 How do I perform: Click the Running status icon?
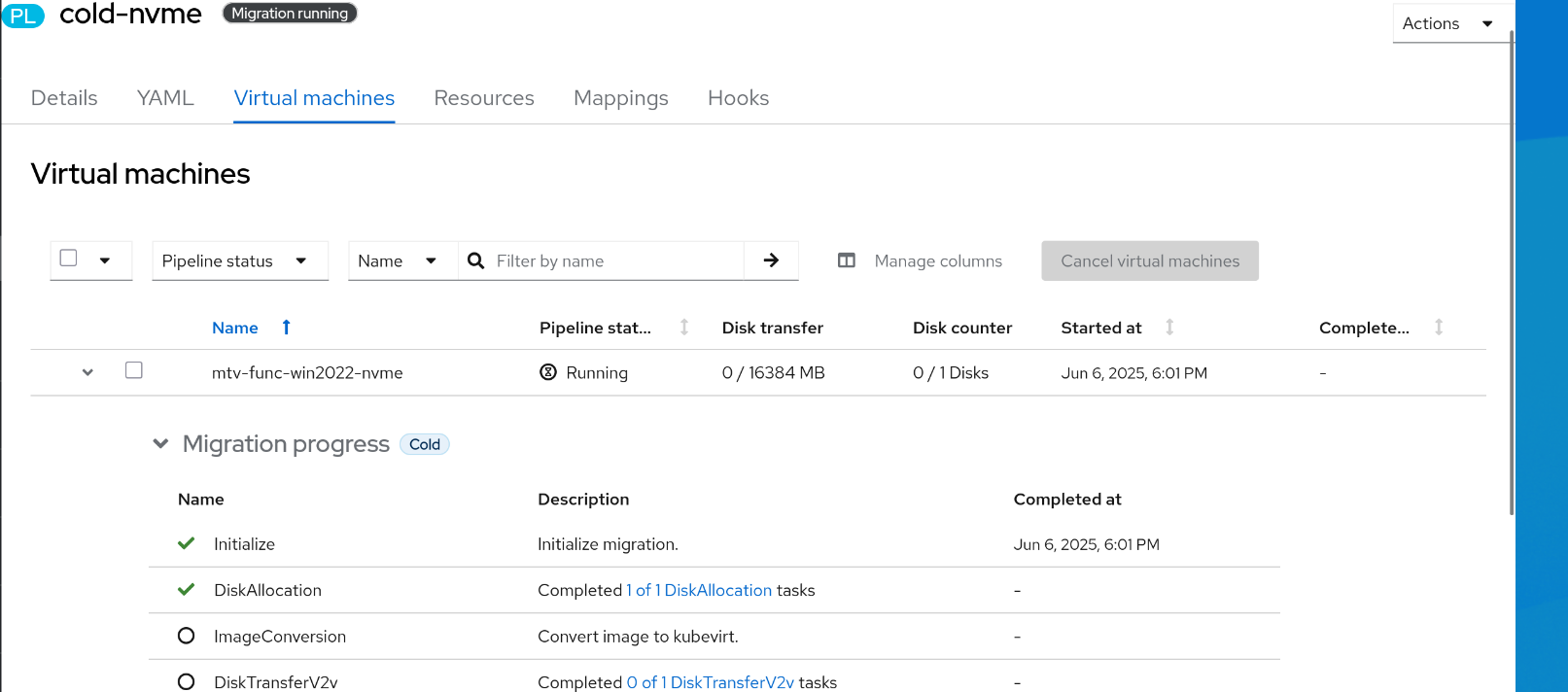pos(548,372)
